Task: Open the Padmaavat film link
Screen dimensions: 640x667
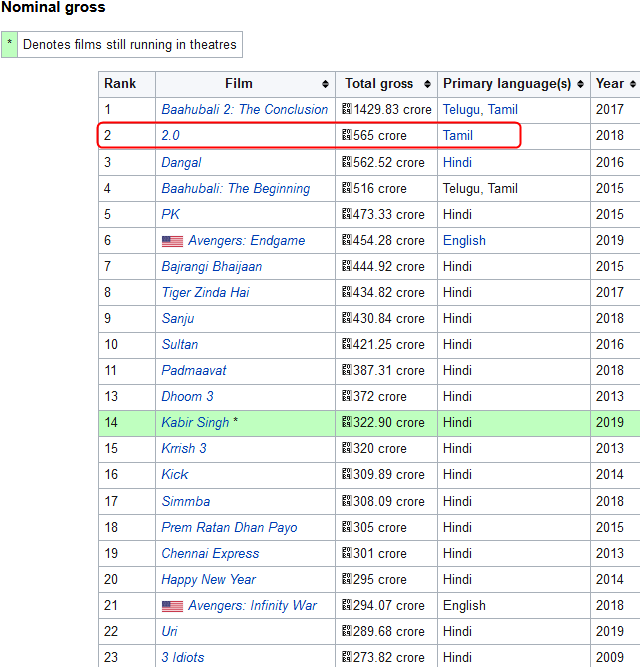Action: pyautogui.click(x=194, y=371)
